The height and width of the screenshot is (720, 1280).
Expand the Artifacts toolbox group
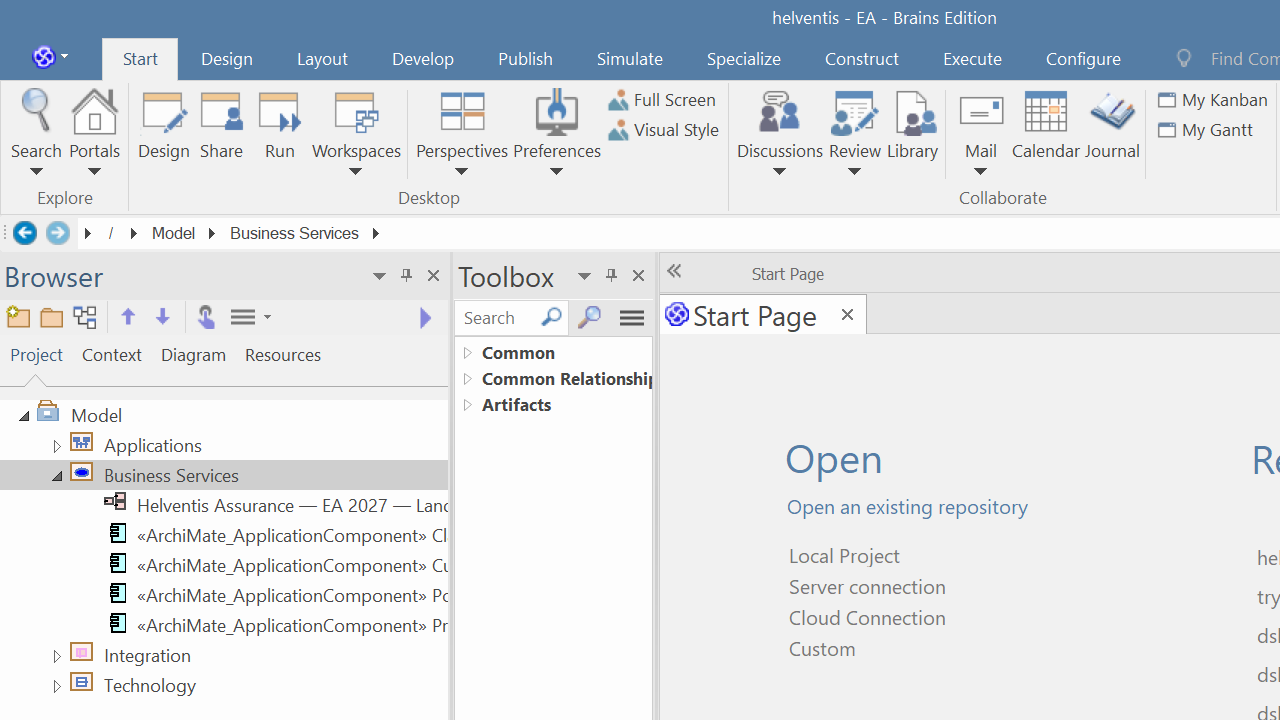click(x=467, y=405)
